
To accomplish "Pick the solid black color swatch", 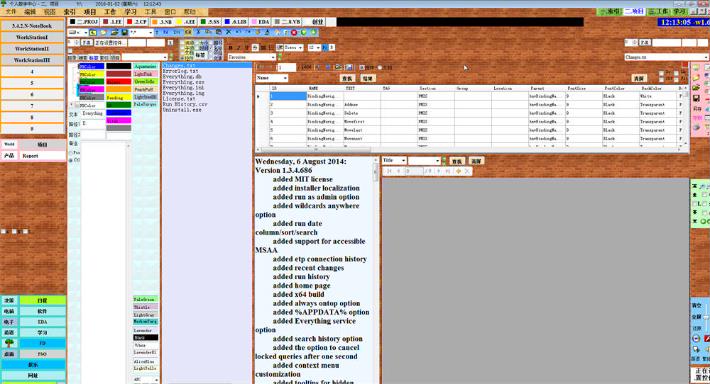I will [x=119, y=66].
